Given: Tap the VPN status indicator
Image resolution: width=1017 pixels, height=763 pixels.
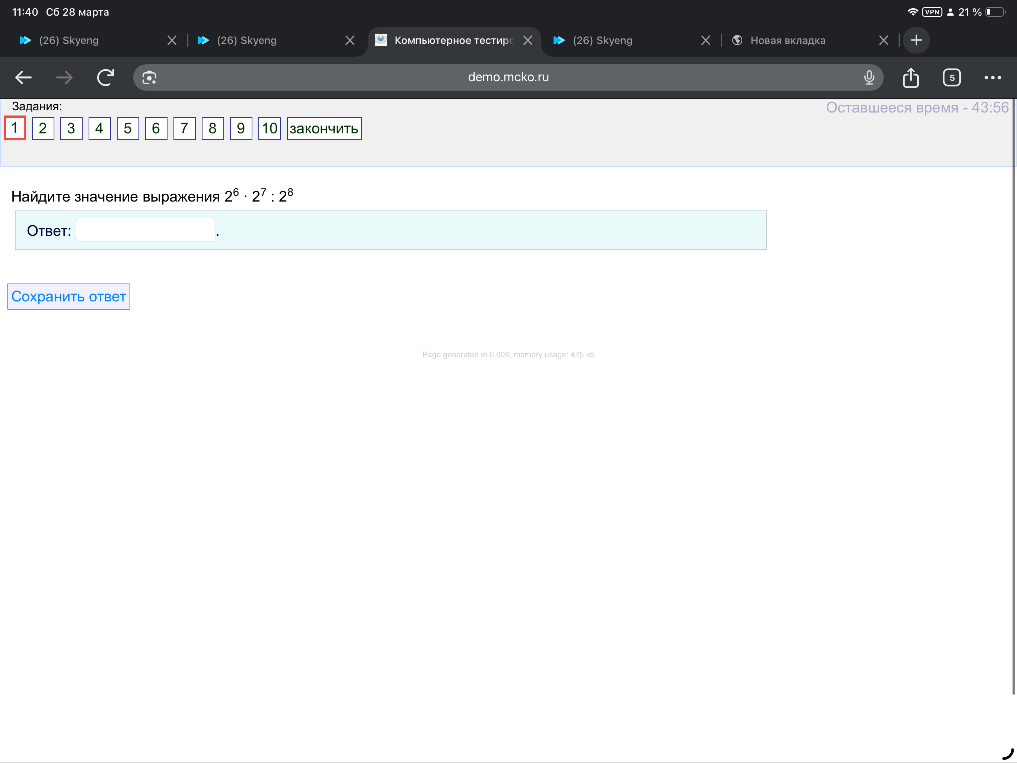Looking at the screenshot, I should point(932,12).
